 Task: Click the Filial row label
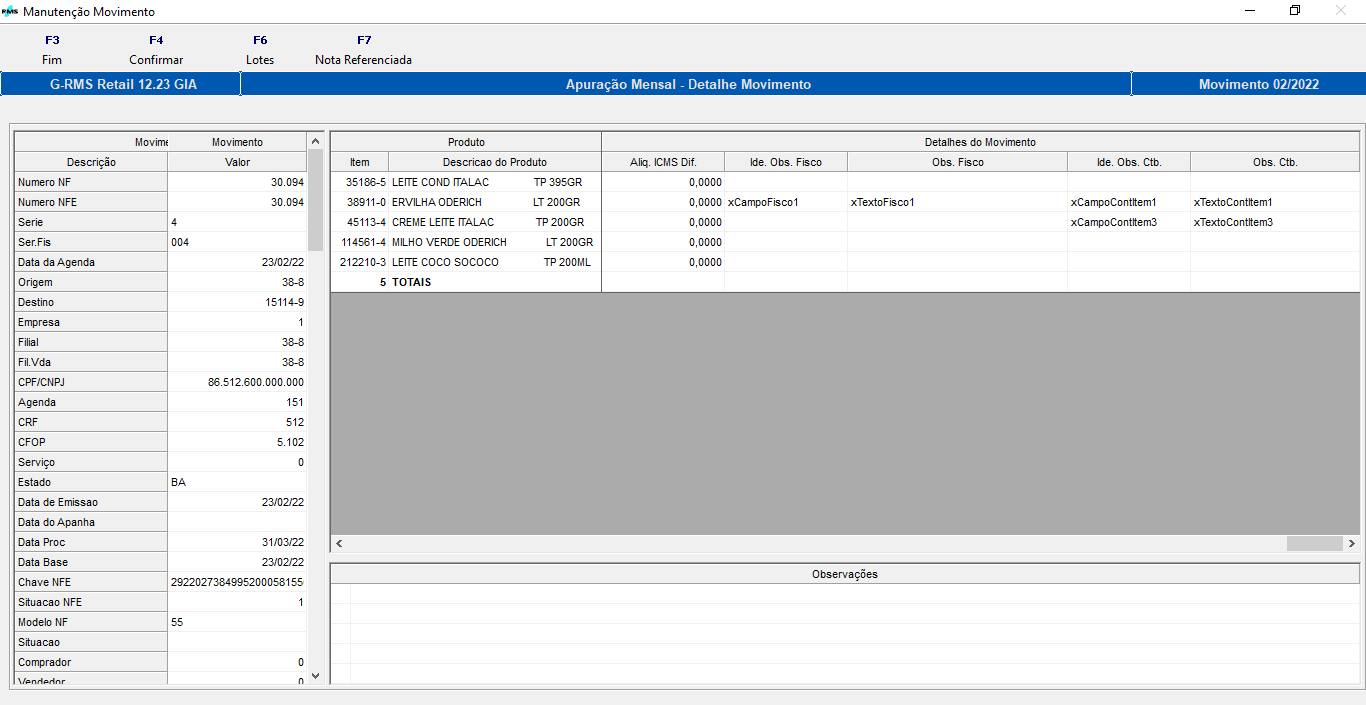[91, 342]
